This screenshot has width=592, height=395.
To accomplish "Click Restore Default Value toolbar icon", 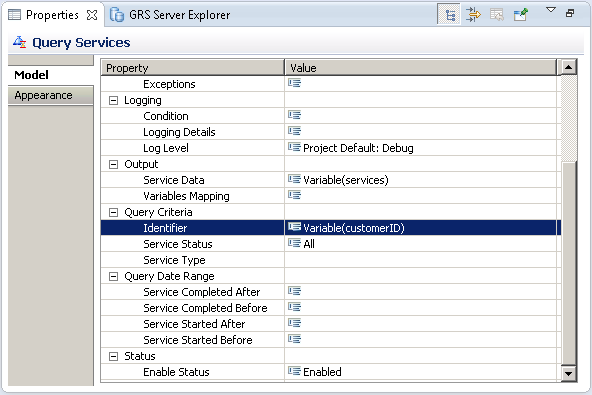I will click(x=497, y=15).
